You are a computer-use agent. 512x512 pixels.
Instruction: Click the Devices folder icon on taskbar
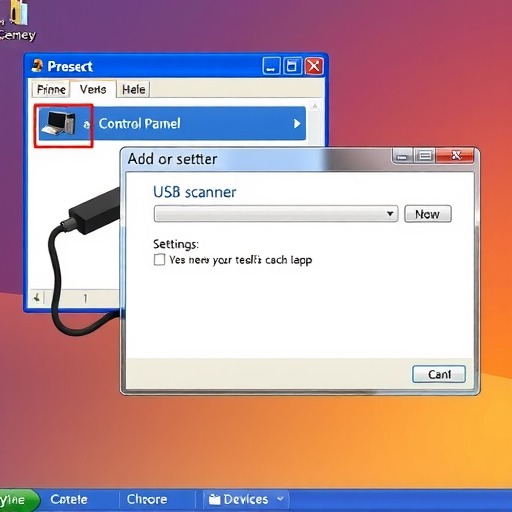pyautogui.click(x=214, y=499)
